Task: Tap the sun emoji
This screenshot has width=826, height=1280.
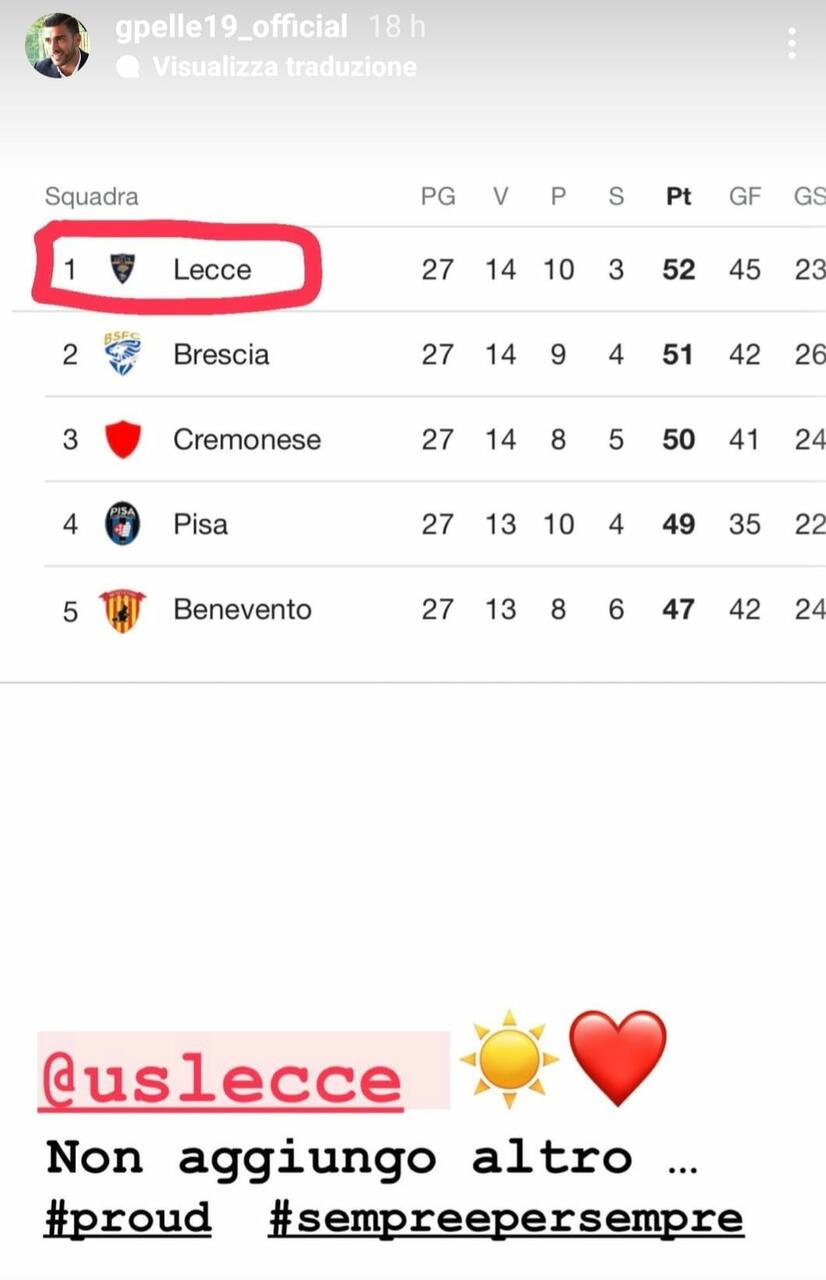Action: 509,1058
